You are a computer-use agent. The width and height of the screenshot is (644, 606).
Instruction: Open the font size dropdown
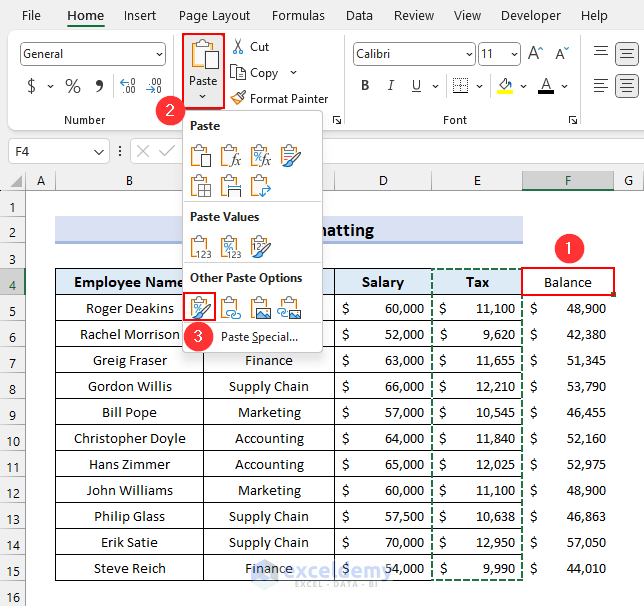click(x=512, y=54)
